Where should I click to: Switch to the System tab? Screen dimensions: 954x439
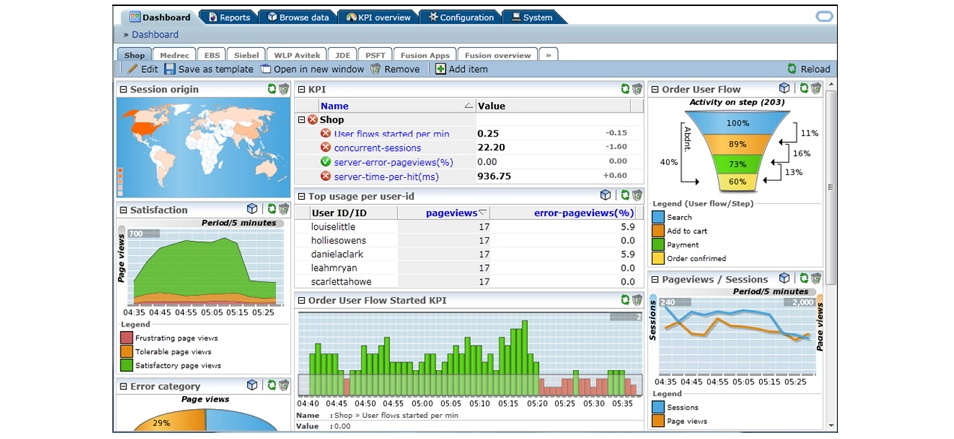532,18
